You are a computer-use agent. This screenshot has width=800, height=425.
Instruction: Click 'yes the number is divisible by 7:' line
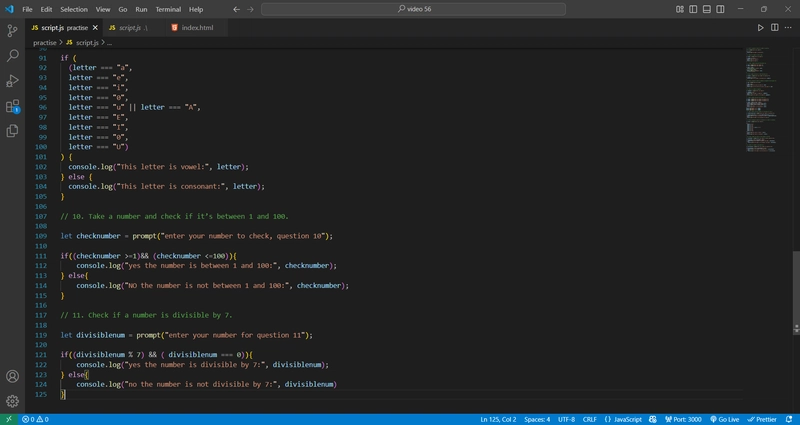(x=203, y=365)
